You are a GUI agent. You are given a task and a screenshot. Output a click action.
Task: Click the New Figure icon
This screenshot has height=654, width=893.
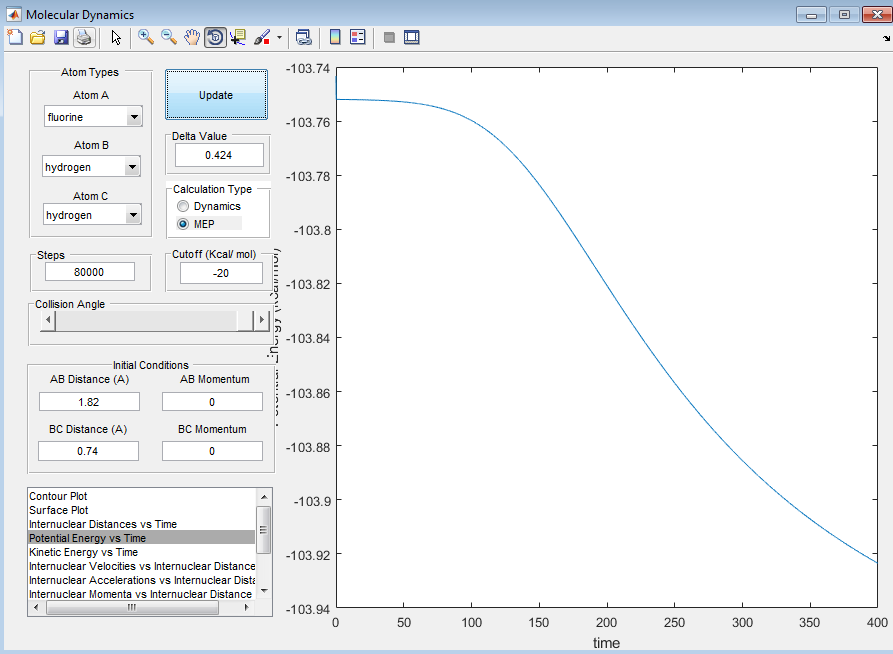point(15,37)
